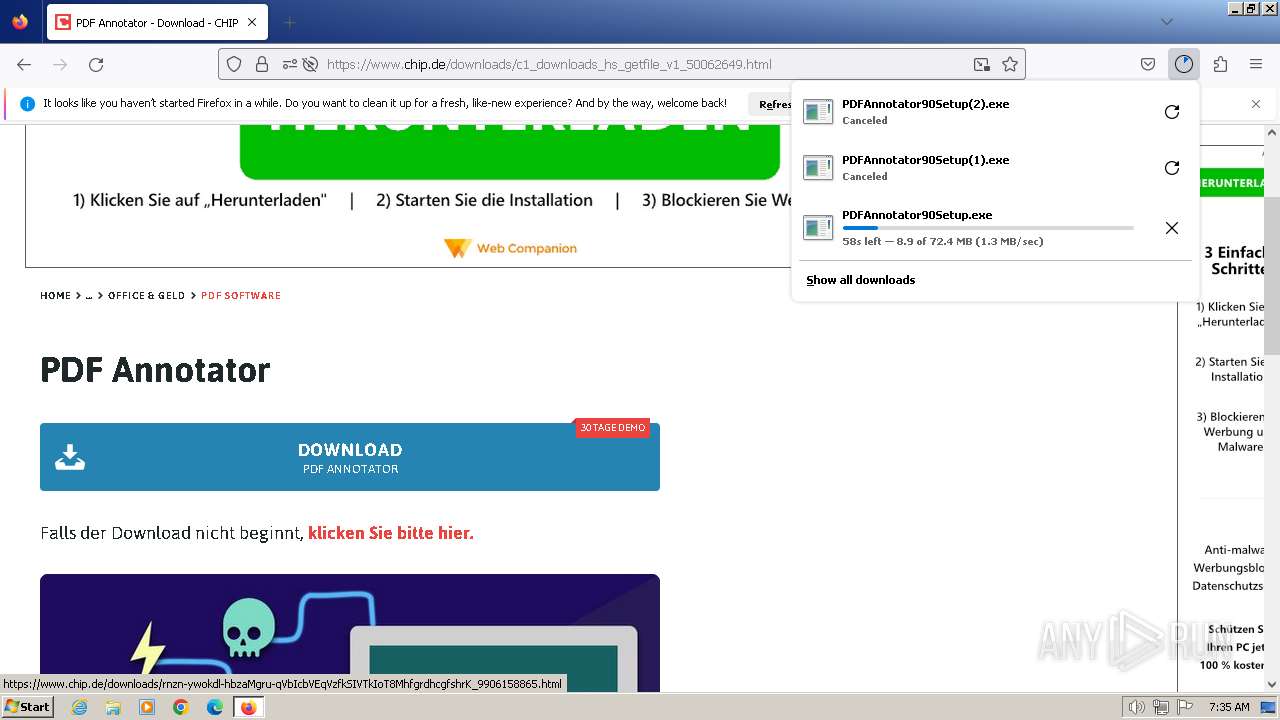Select the PDF Annotator - Download - CHIP tab
The image size is (1280, 720).
click(x=157, y=22)
